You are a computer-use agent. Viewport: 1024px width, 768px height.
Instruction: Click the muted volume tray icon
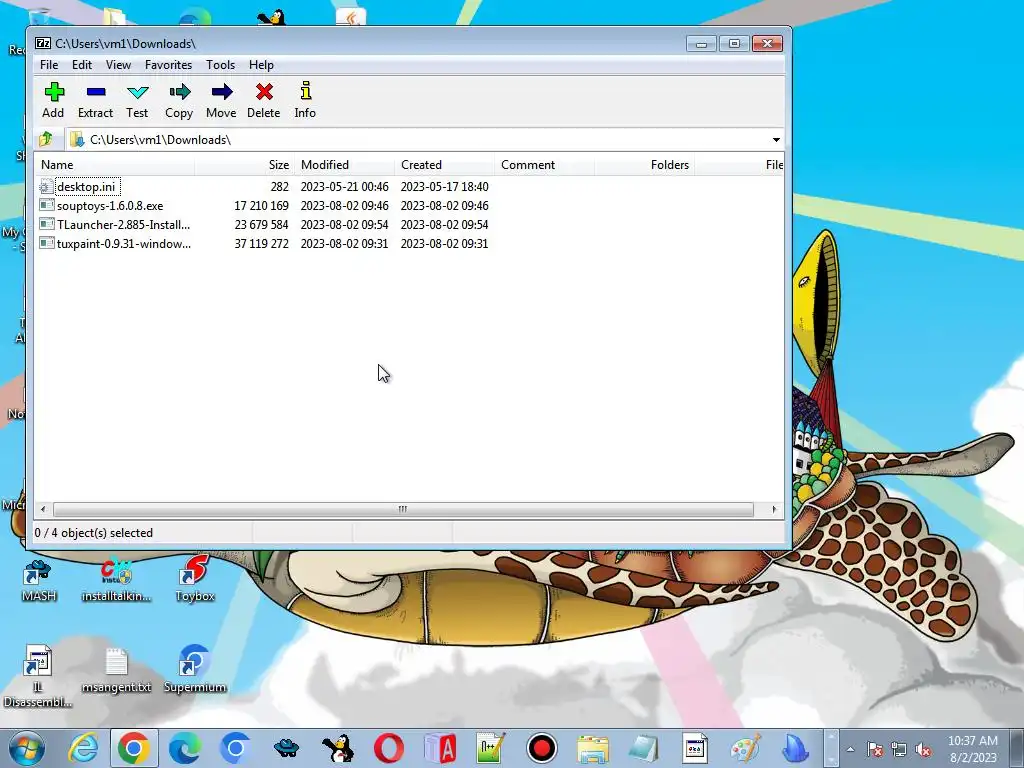click(x=923, y=750)
